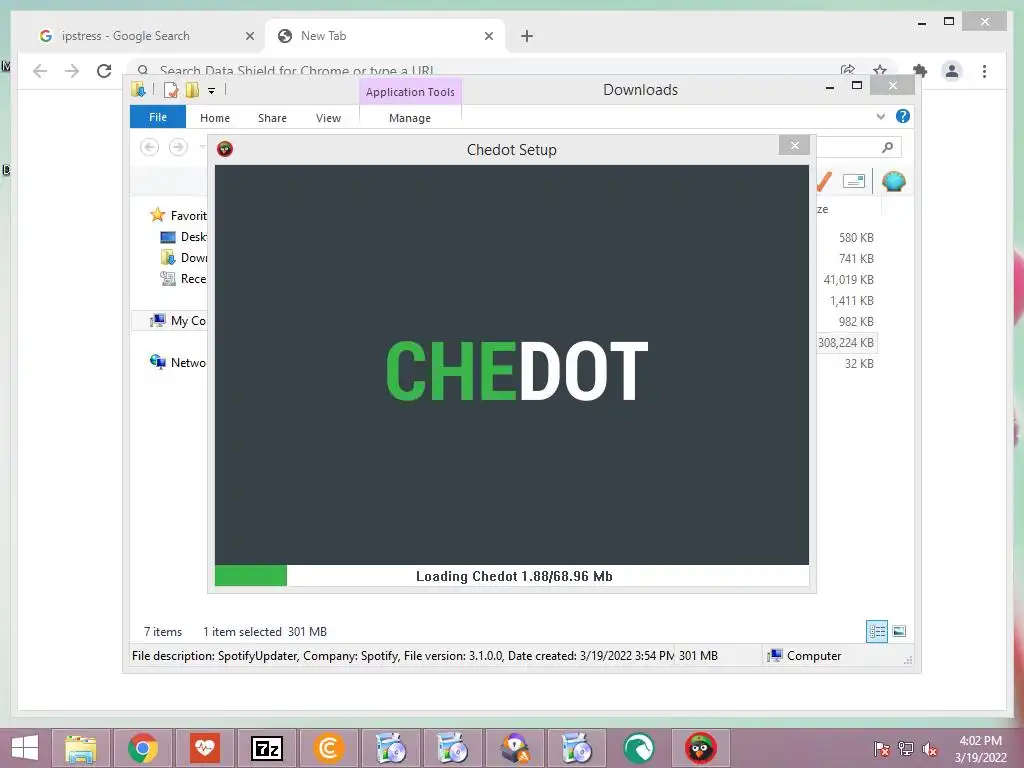Select Network in the navigation pane
Image resolution: width=1024 pixels, height=768 pixels.
(178, 362)
